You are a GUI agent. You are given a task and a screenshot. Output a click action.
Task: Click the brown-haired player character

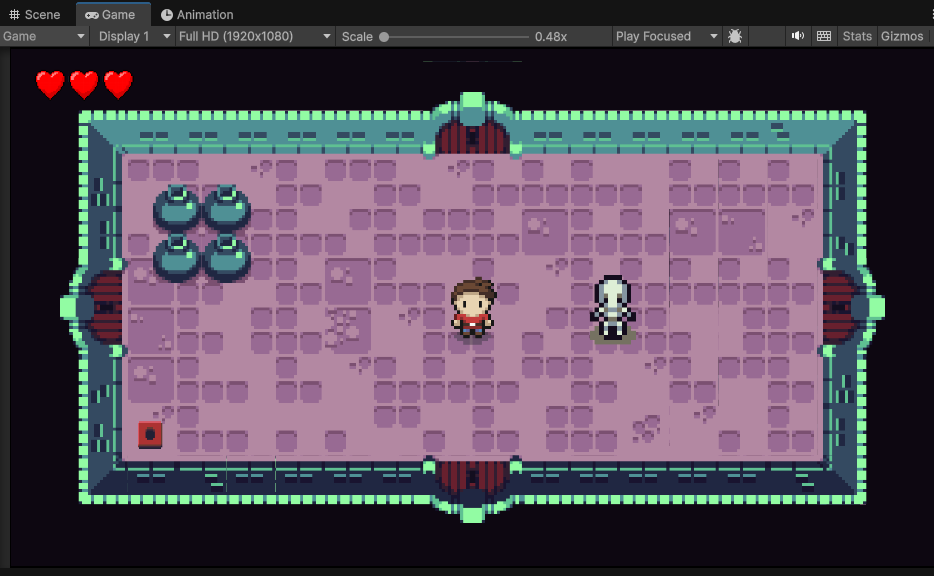[x=473, y=309]
